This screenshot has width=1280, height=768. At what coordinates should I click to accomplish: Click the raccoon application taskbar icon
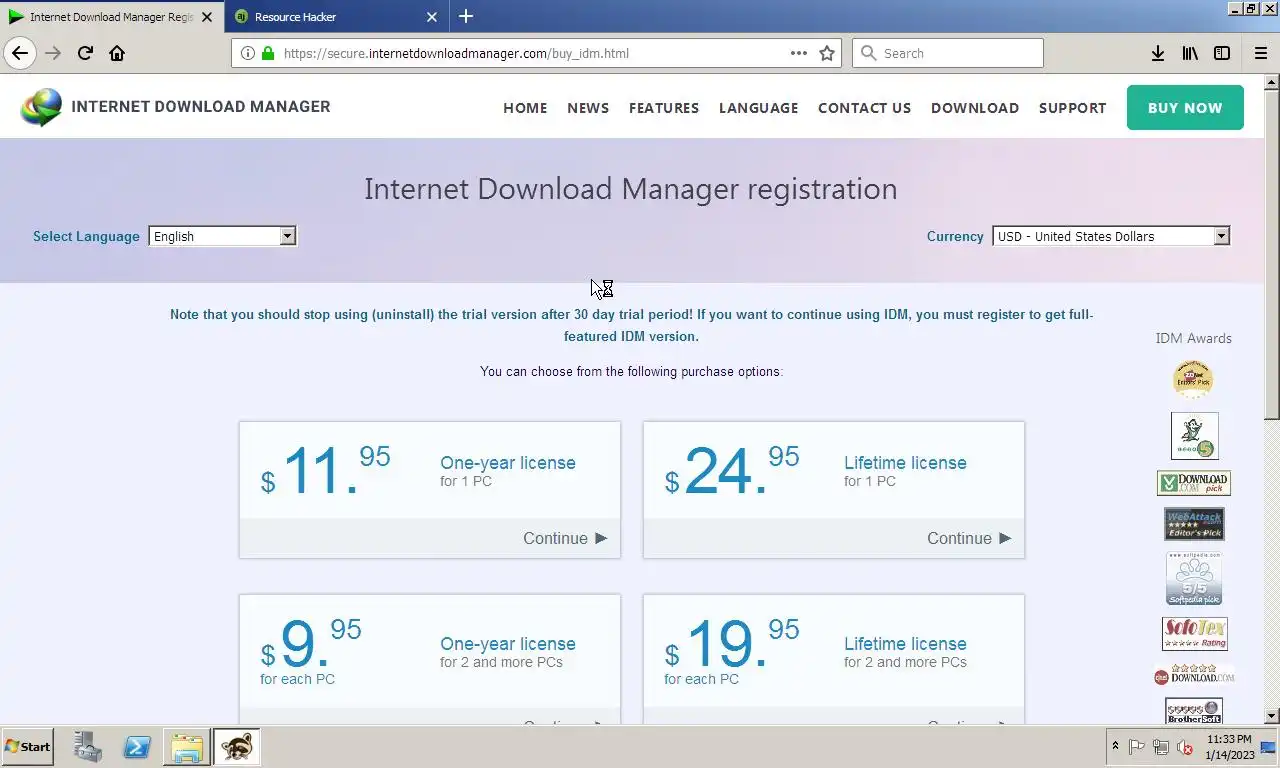pyautogui.click(x=237, y=747)
